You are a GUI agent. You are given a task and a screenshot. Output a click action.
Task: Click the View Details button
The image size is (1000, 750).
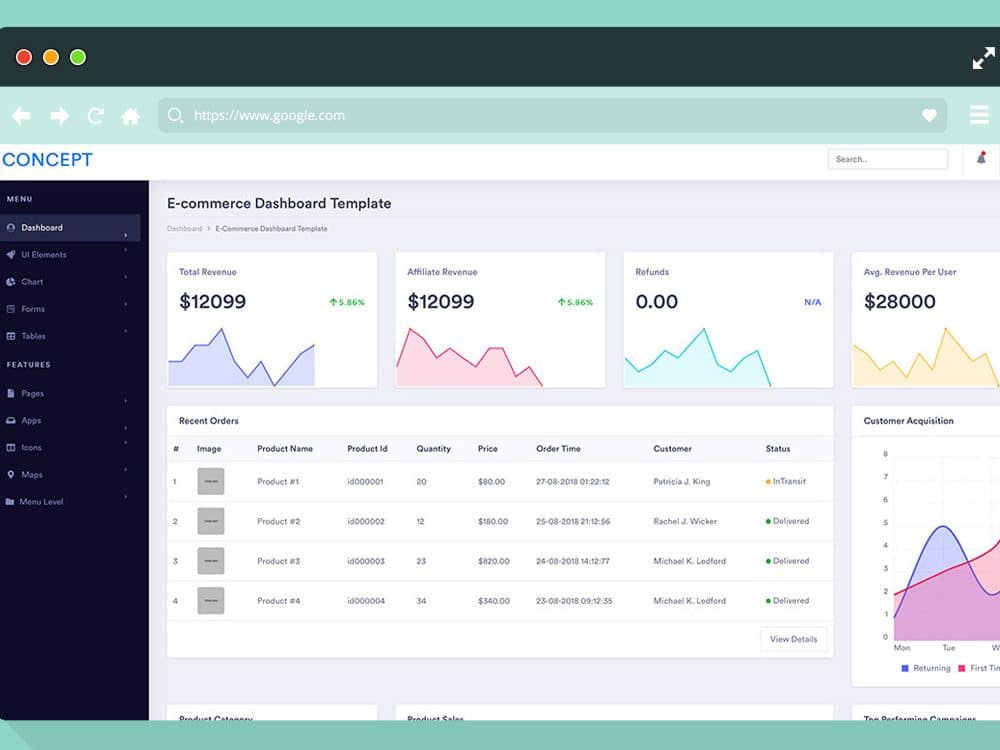(x=793, y=639)
